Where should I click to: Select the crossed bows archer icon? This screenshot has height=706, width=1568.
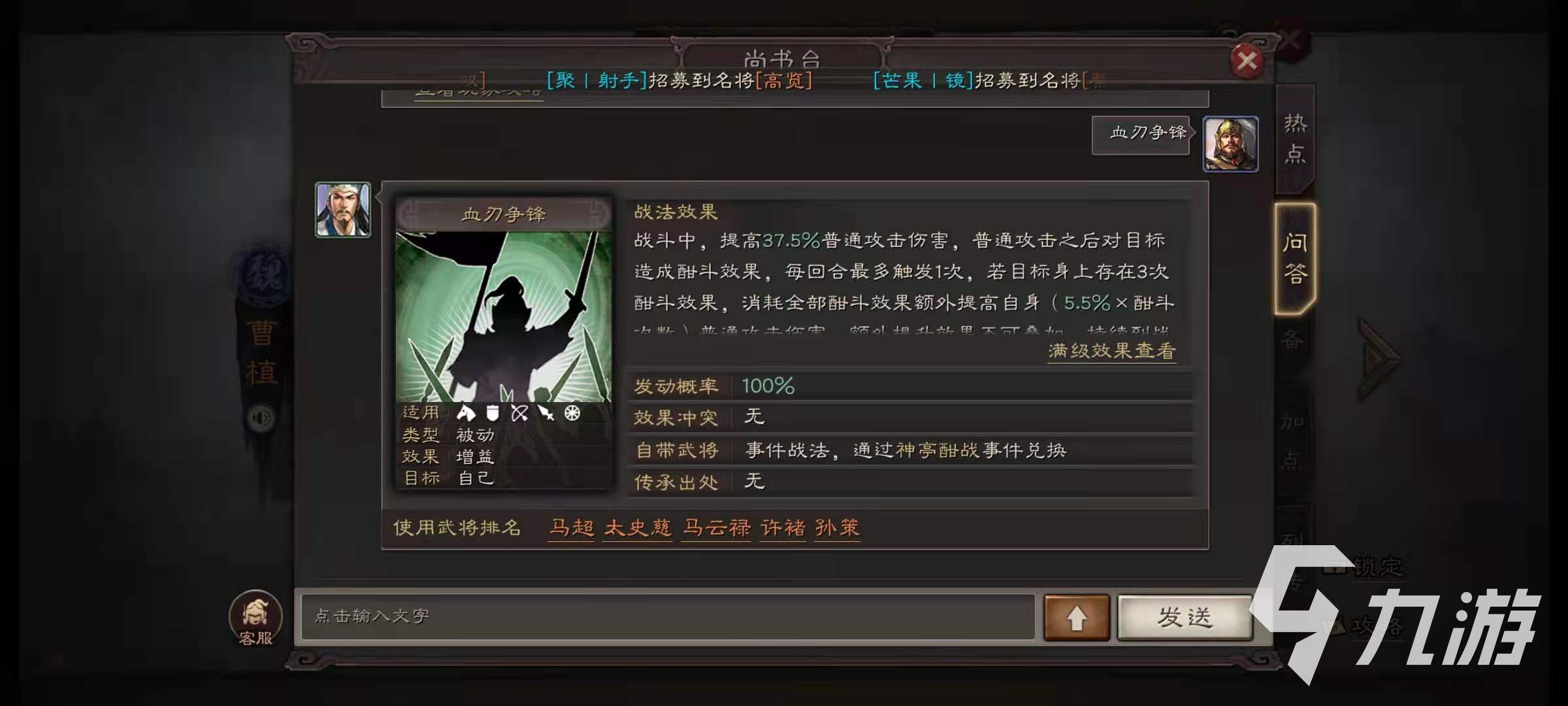[x=519, y=412]
